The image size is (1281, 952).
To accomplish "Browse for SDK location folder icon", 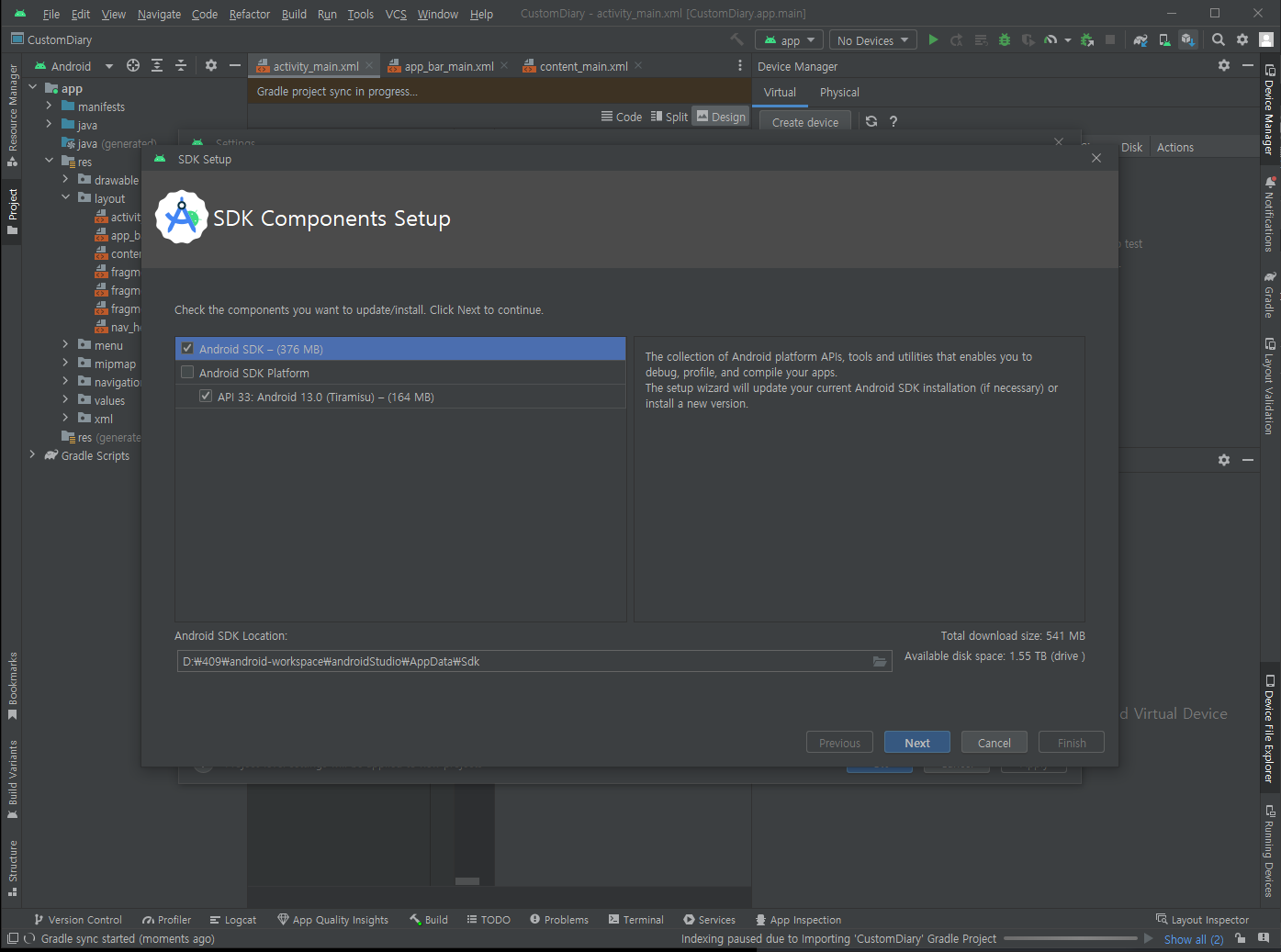I will [x=880, y=662].
